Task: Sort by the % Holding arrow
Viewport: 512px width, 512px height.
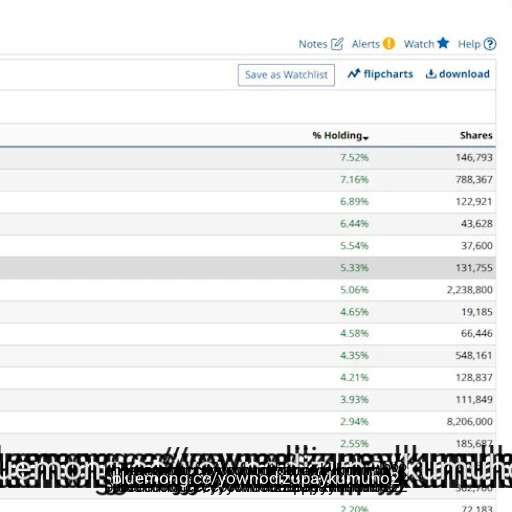Action: pos(366,138)
